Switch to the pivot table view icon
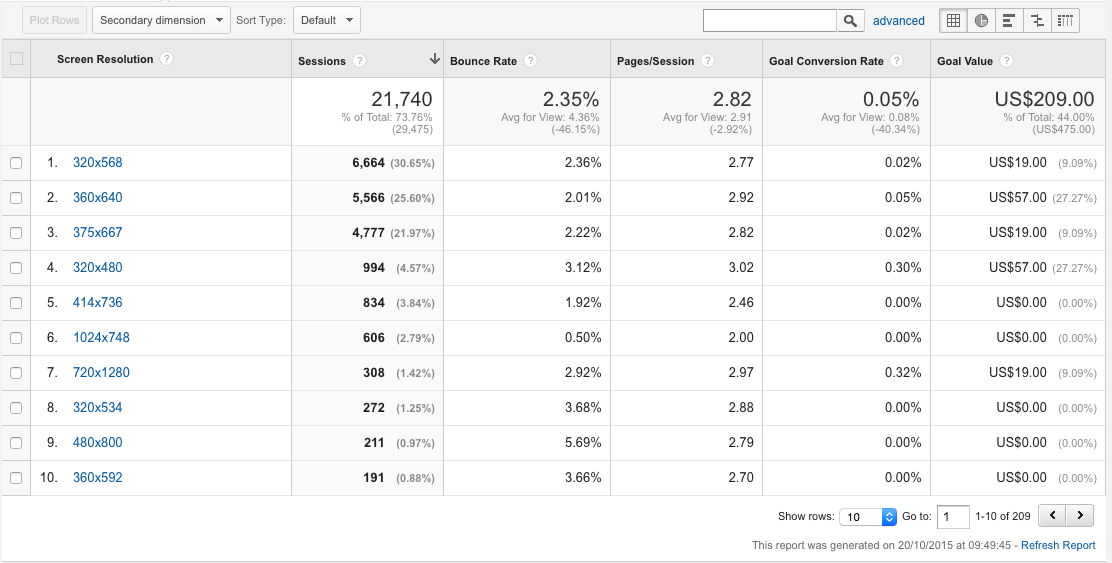This screenshot has height=563, width=1112. tap(1065, 20)
